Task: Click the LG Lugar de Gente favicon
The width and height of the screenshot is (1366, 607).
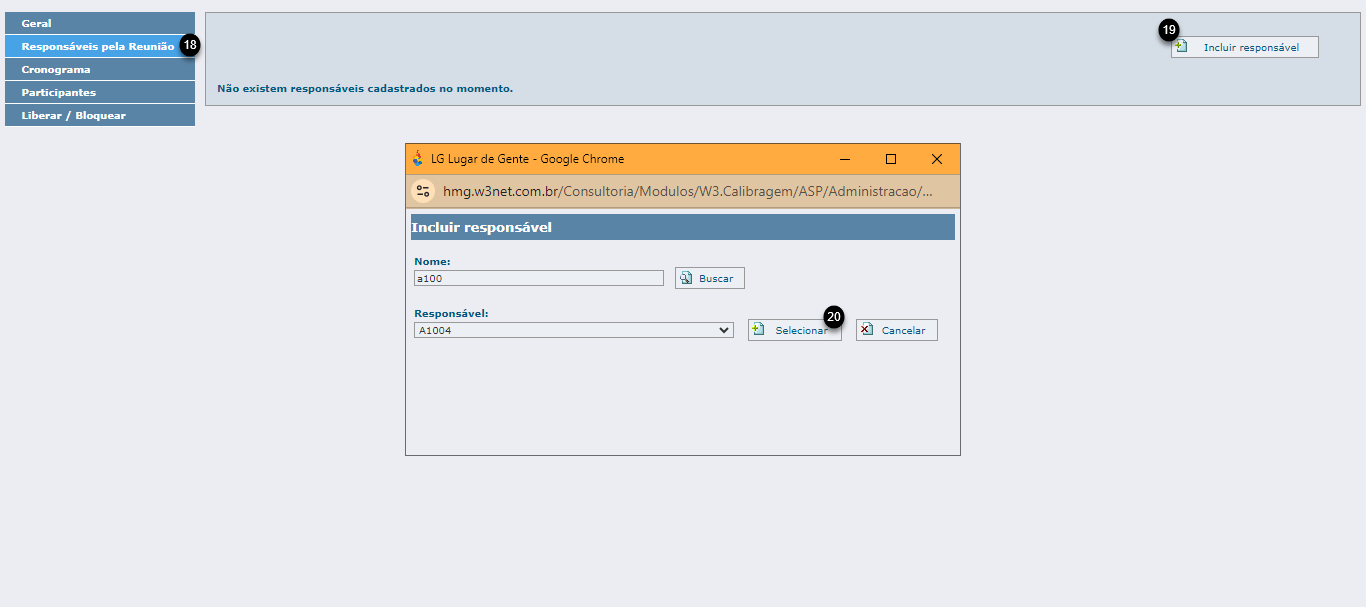Action: point(418,158)
